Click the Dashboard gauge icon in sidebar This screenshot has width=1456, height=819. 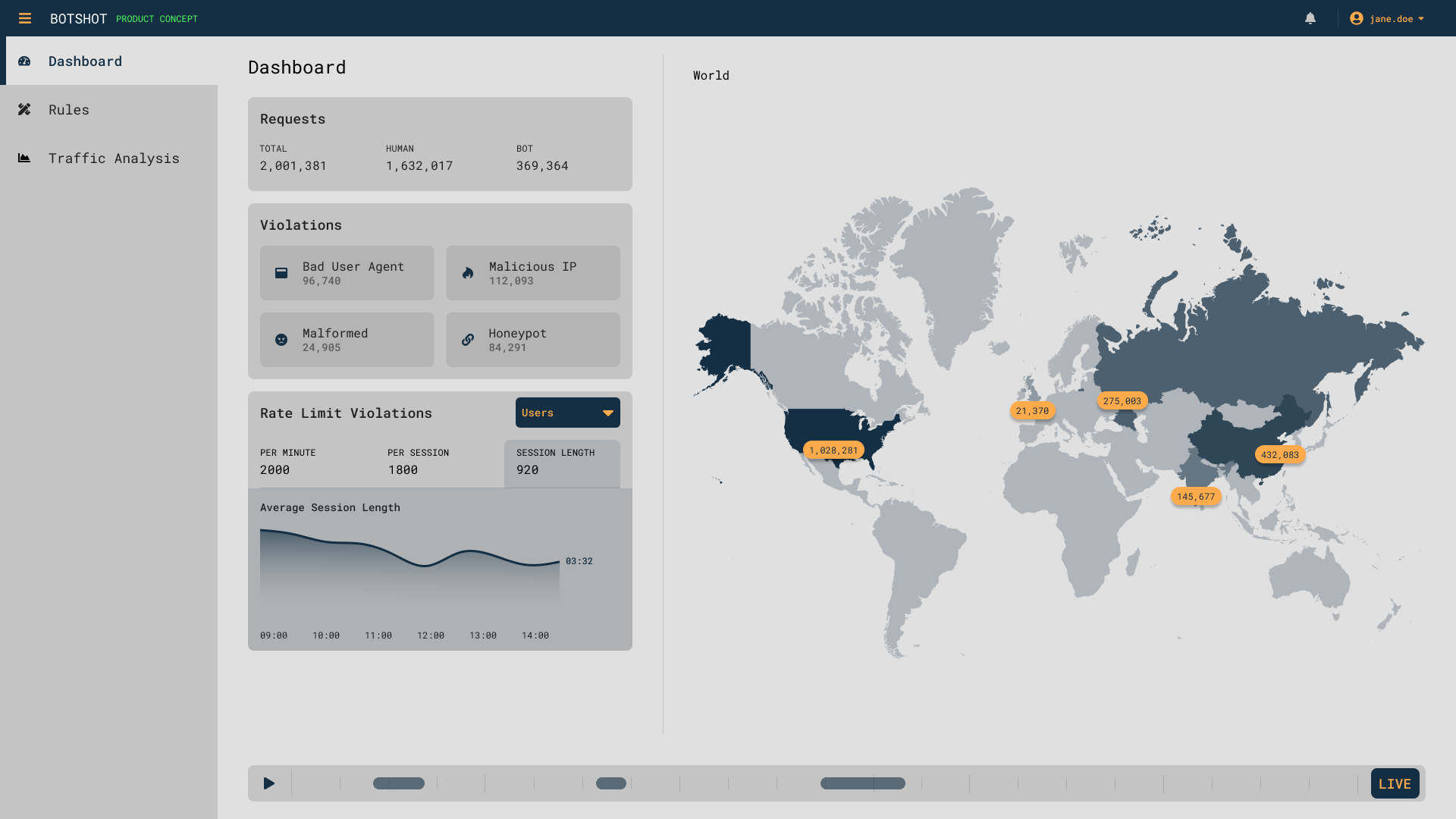pos(24,61)
